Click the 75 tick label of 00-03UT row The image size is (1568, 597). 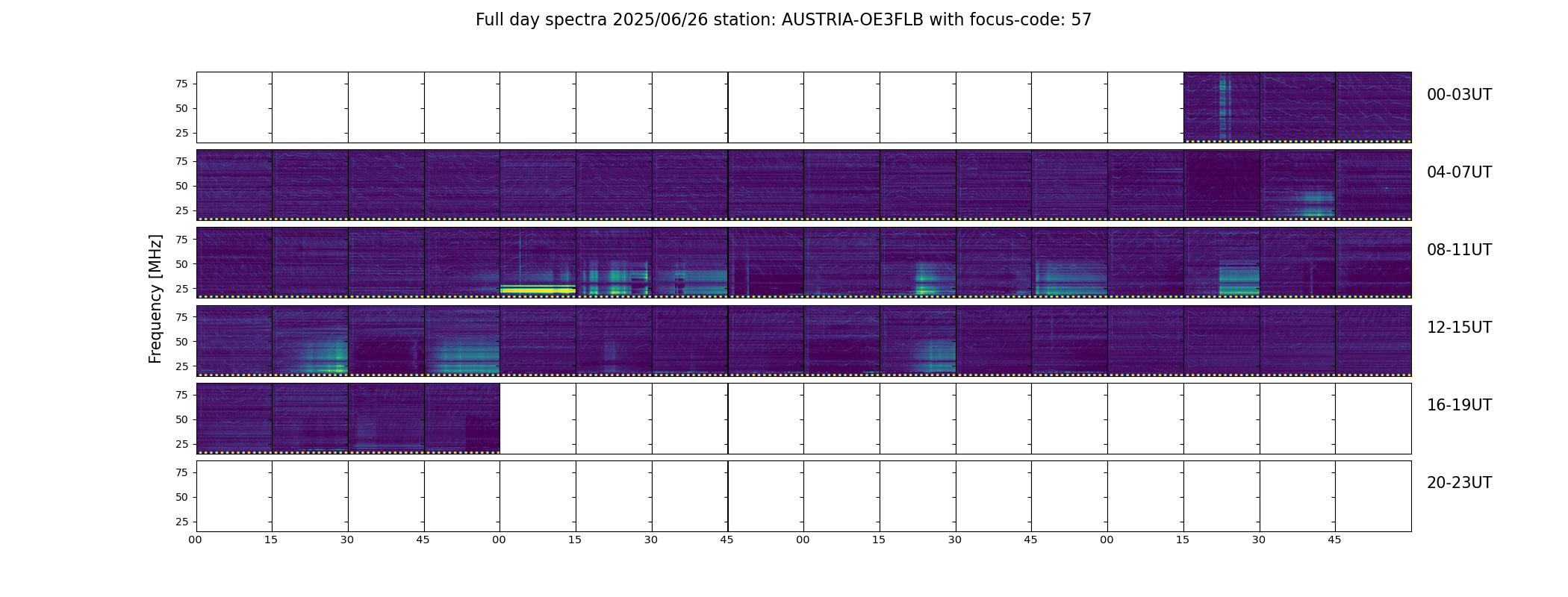click(x=181, y=84)
